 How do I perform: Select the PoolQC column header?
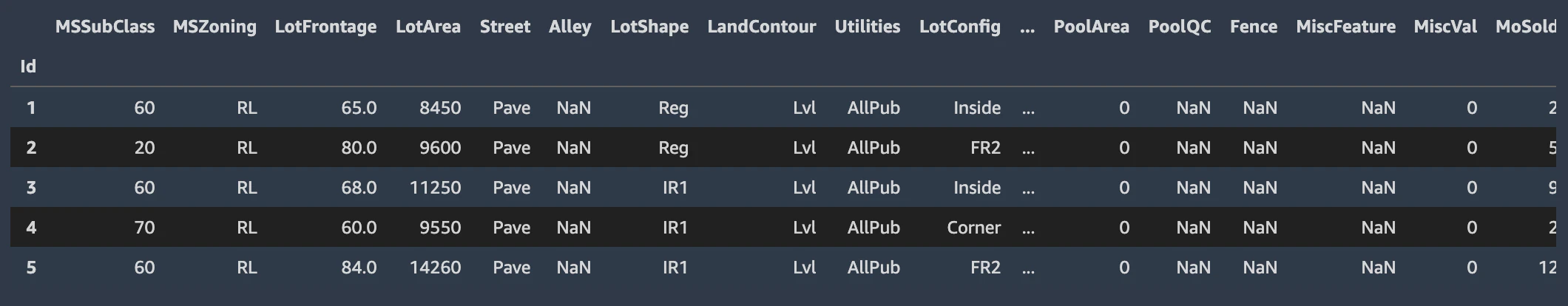coord(1180,27)
